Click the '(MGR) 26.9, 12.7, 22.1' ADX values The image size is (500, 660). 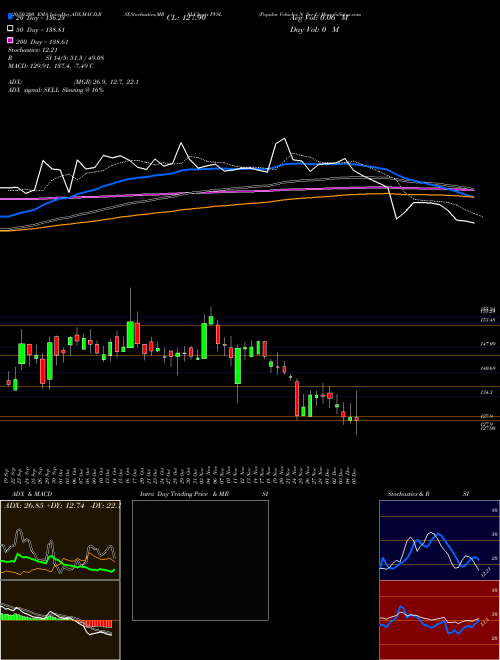tap(106, 82)
